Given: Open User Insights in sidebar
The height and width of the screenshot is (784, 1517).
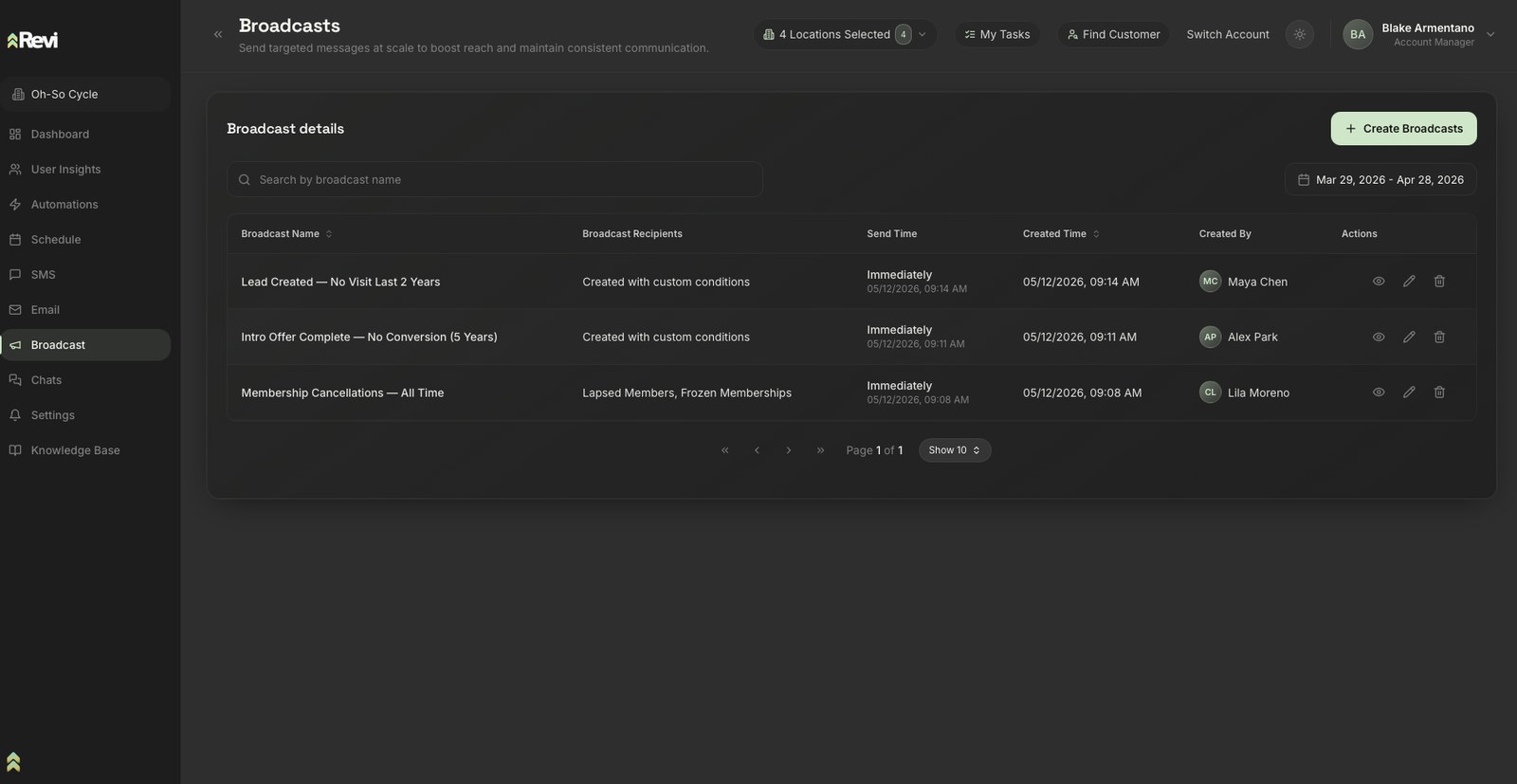Looking at the screenshot, I should (x=85, y=170).
